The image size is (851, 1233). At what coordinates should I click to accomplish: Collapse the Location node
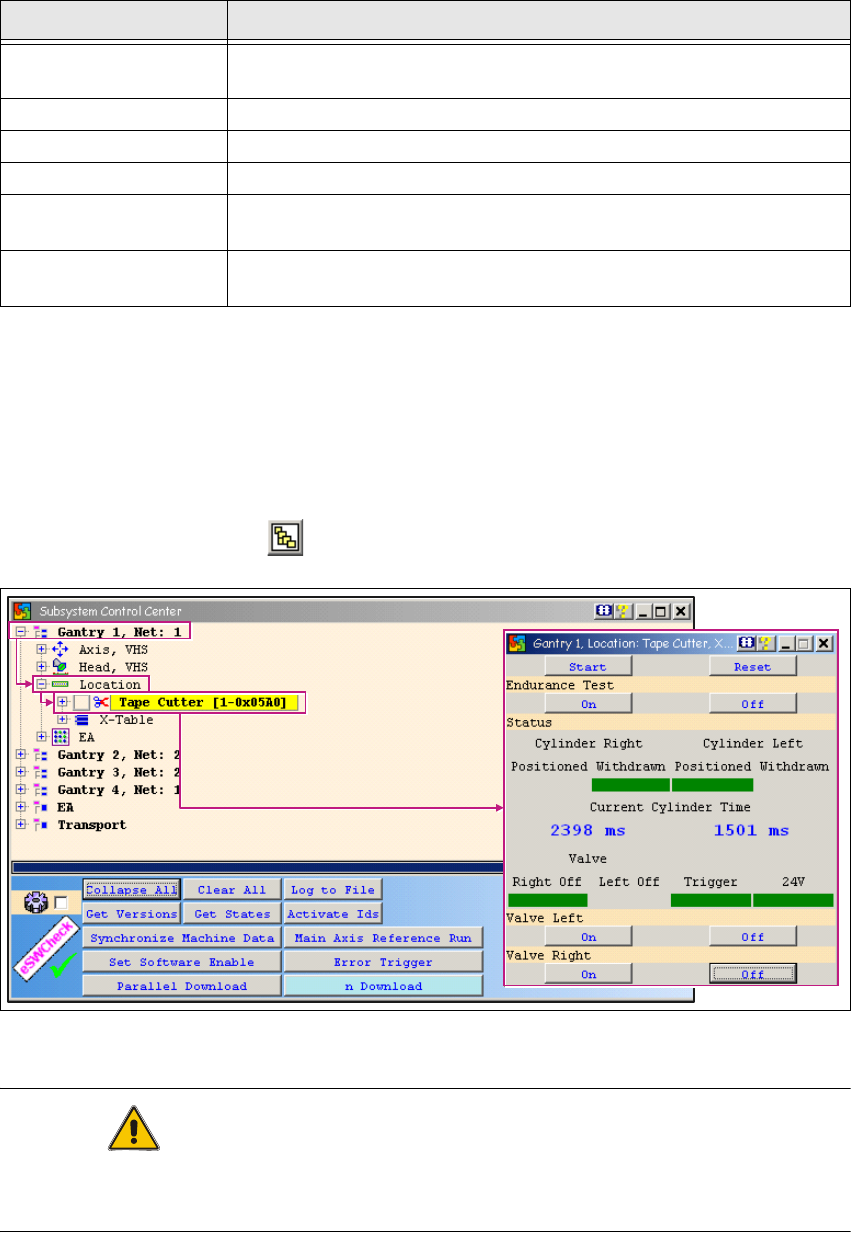tap(41, 685)
